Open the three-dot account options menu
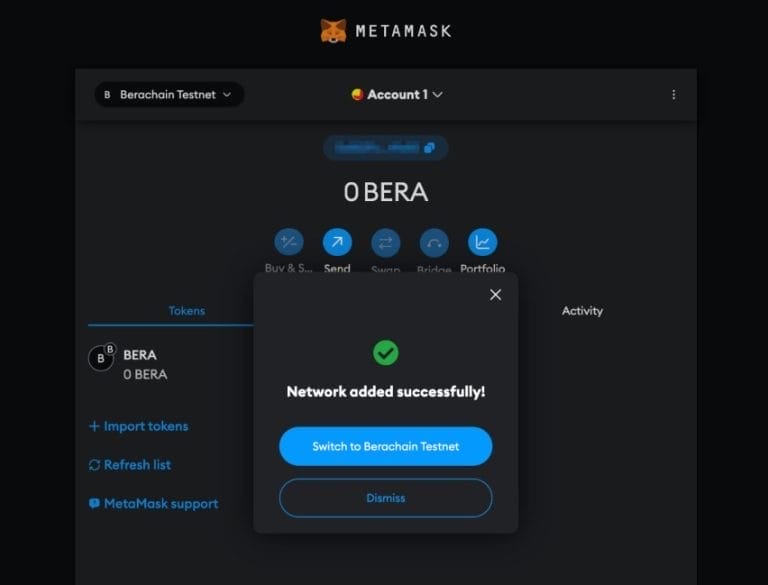768x585 pixels. pyautogui.click(x=673, y=95)
